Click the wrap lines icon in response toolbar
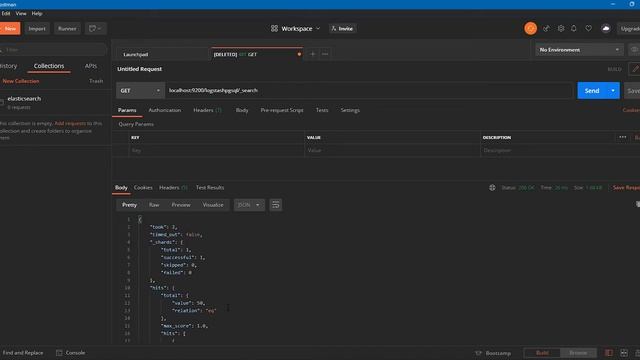 pyautogui.click(x=276, y=205)
